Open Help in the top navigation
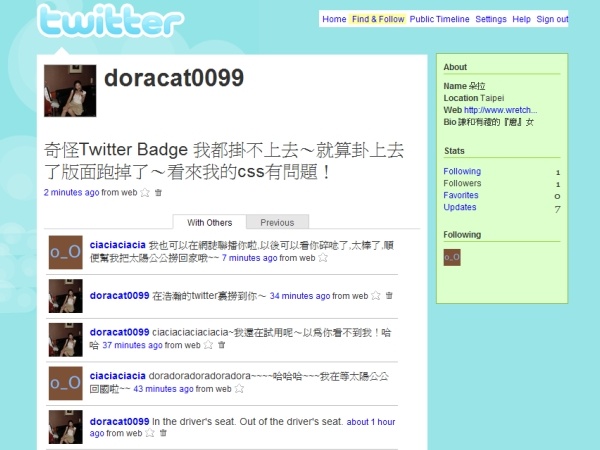The height and width of the screenshot is (450, 600). 522,19
